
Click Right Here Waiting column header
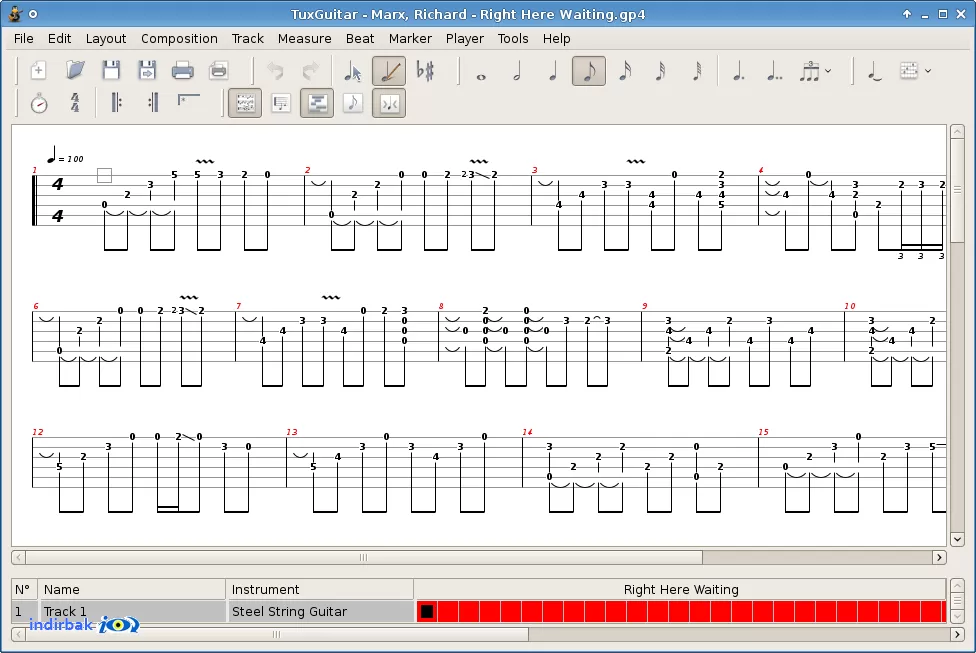[680, 590]
